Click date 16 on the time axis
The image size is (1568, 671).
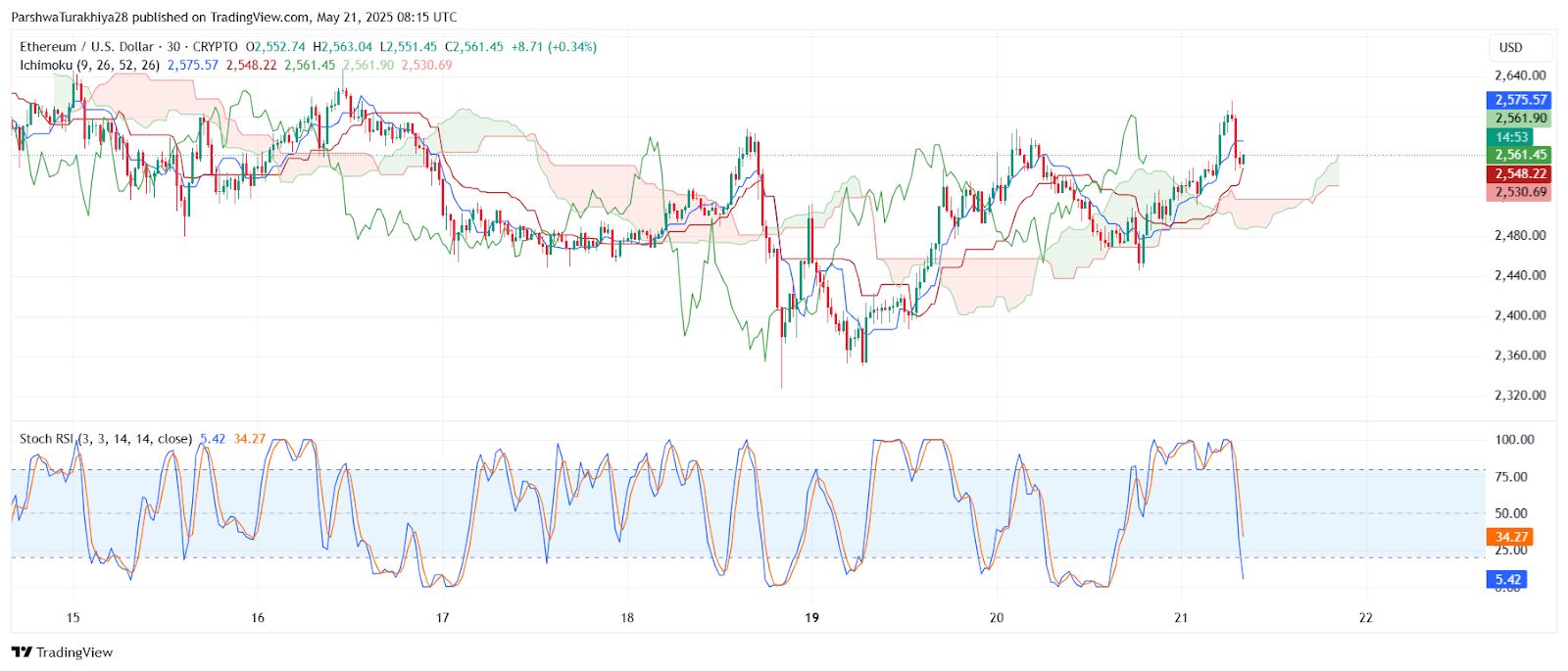click(x=258, y=618)
